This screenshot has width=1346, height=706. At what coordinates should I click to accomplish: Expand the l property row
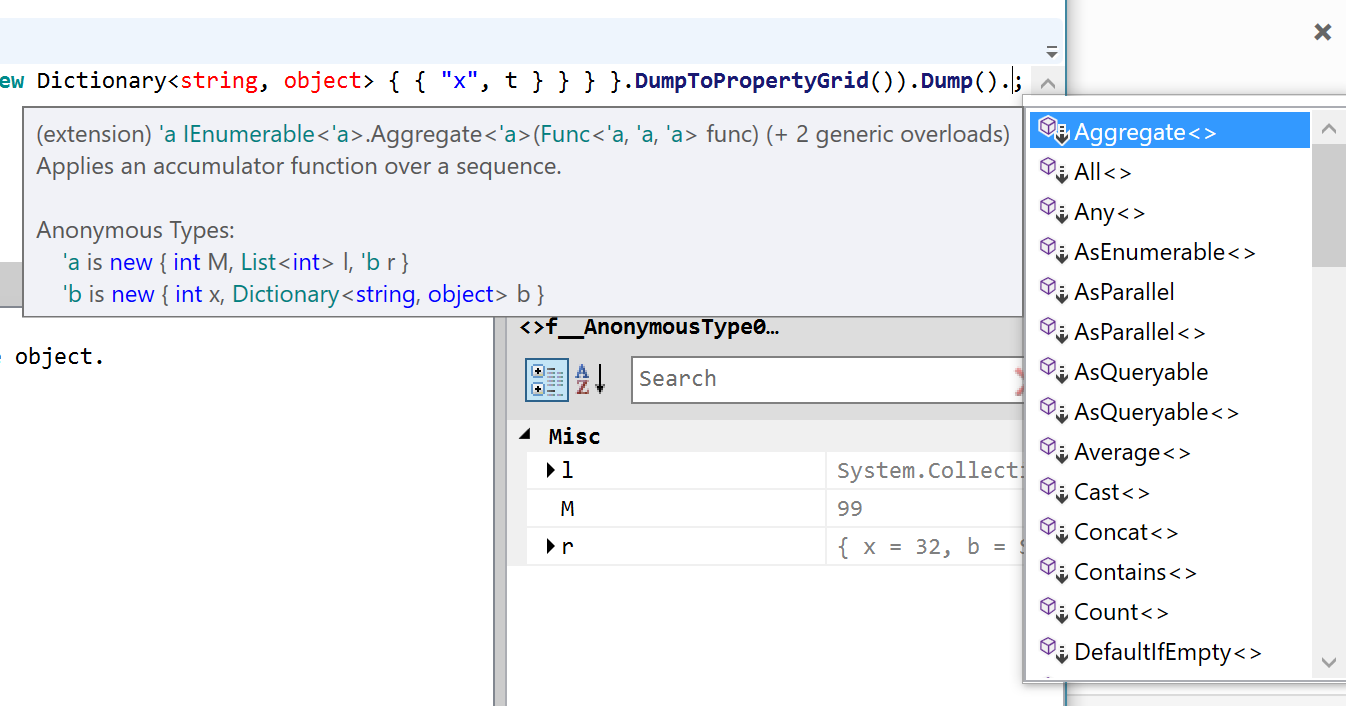coord(551,470)
